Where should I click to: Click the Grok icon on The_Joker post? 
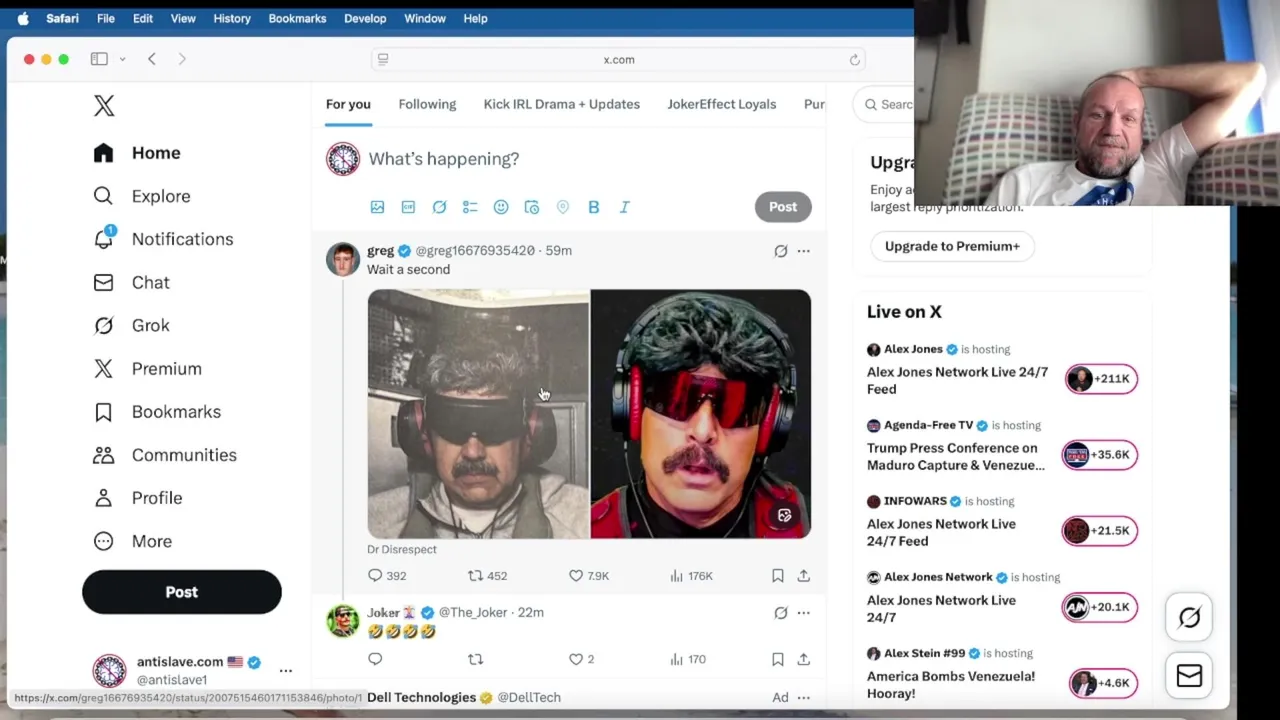coord(781,613)
